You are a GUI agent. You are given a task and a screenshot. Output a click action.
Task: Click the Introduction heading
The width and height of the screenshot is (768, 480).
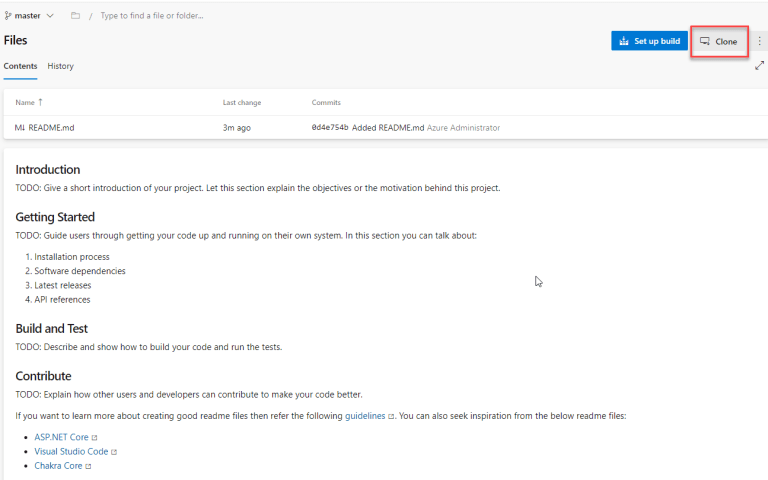click(48, 169)
